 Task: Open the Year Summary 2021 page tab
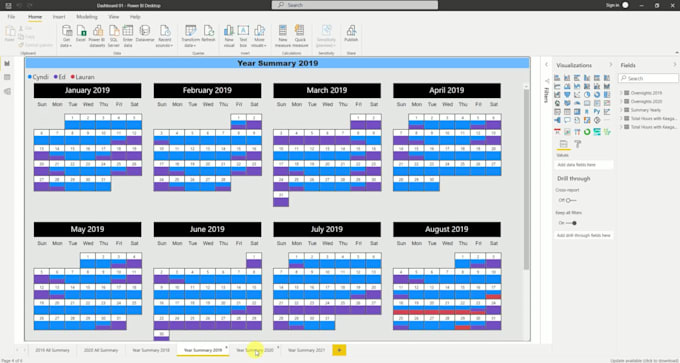click(x=306, y=350)
